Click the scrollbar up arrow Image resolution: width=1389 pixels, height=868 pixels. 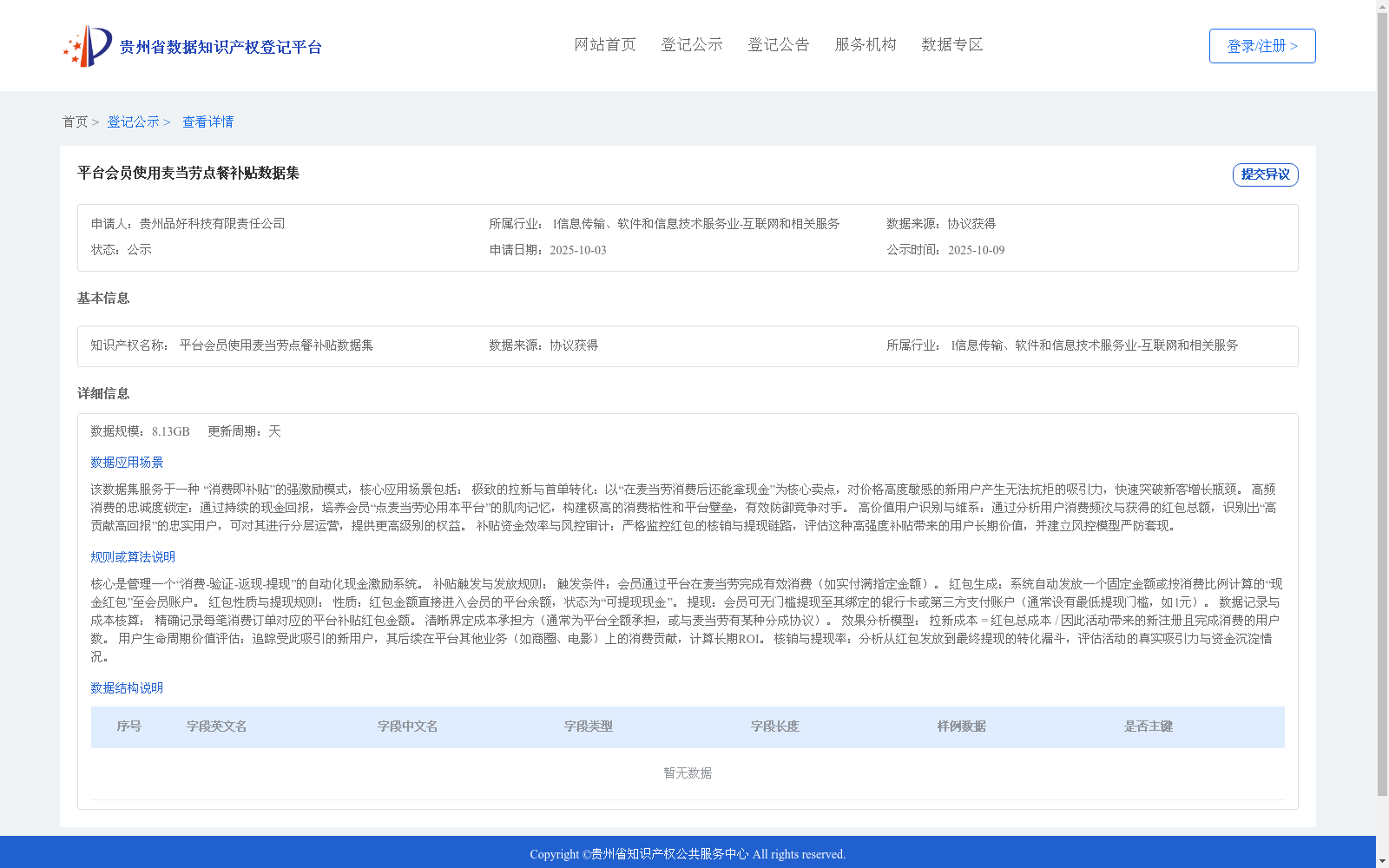pos(1382,6)
